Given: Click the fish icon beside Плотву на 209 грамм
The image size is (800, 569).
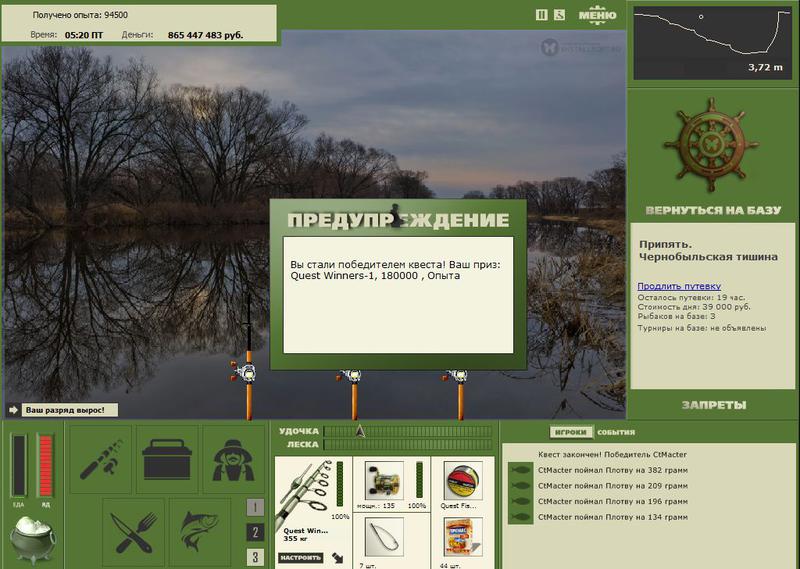Looking at the screenshot, I should point(520,486).
